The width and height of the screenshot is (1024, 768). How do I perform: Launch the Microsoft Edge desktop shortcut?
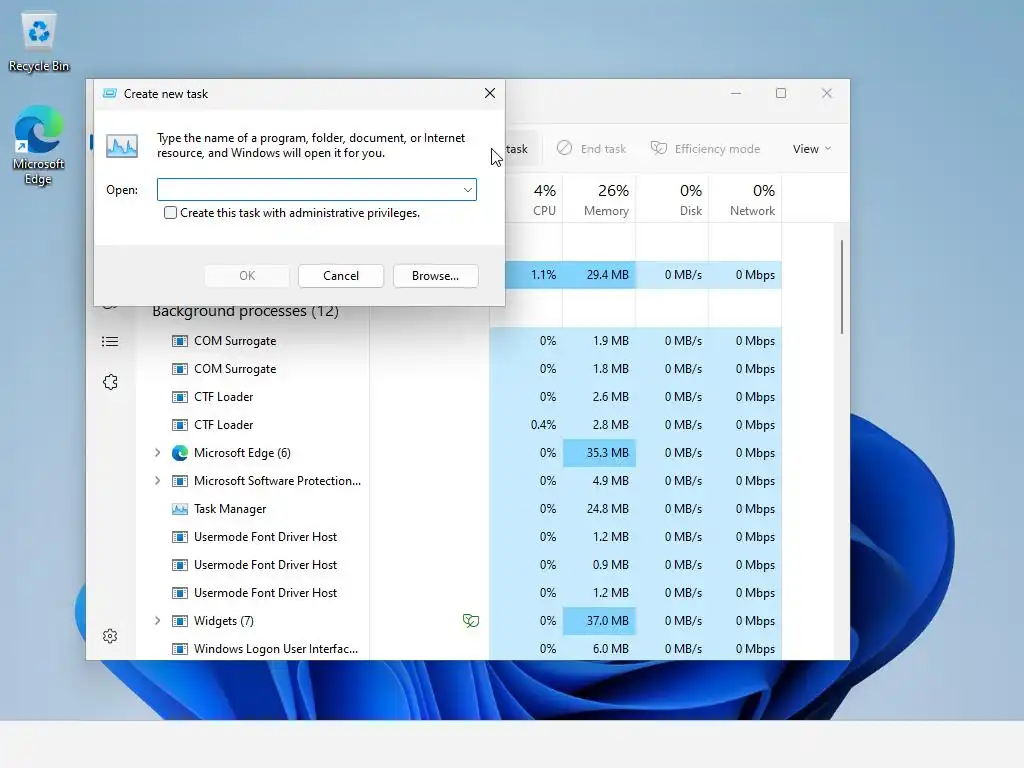pos(39,145)
